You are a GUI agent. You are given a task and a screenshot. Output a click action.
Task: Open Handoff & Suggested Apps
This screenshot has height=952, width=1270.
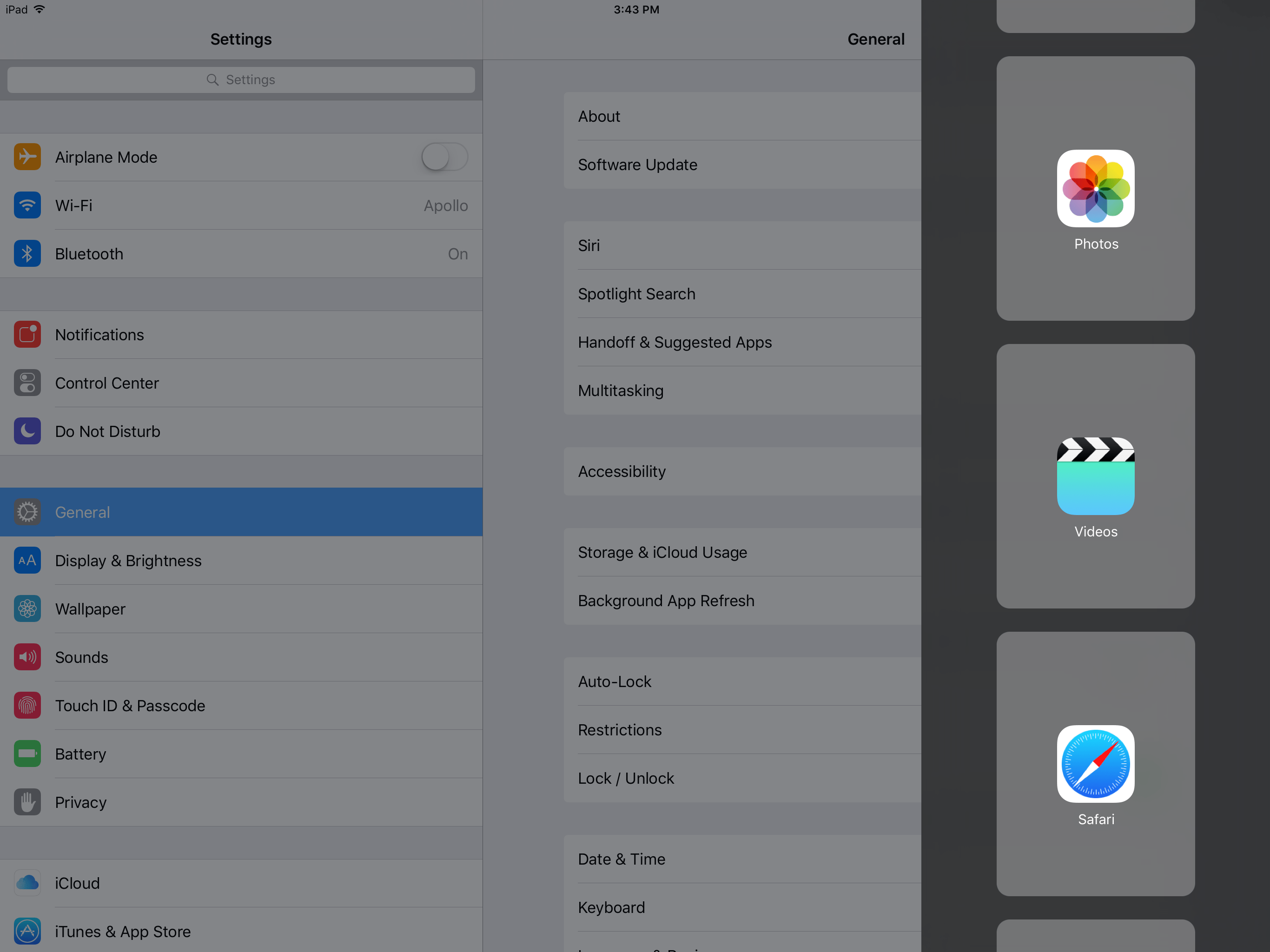[675, 342]
